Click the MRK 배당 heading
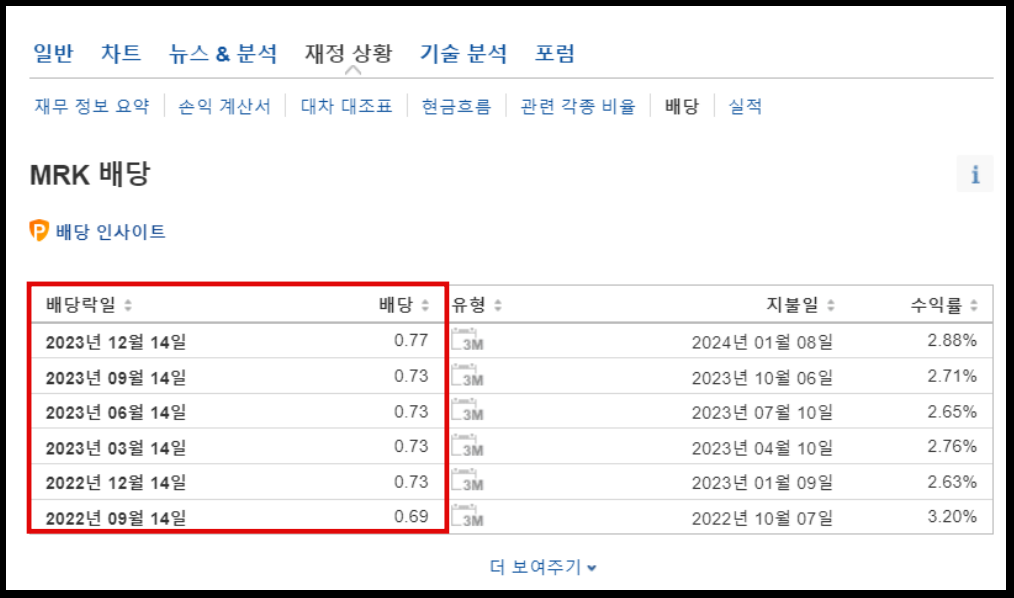The height and width of the screenshot is (598, 1014). (x=90, y=174)
